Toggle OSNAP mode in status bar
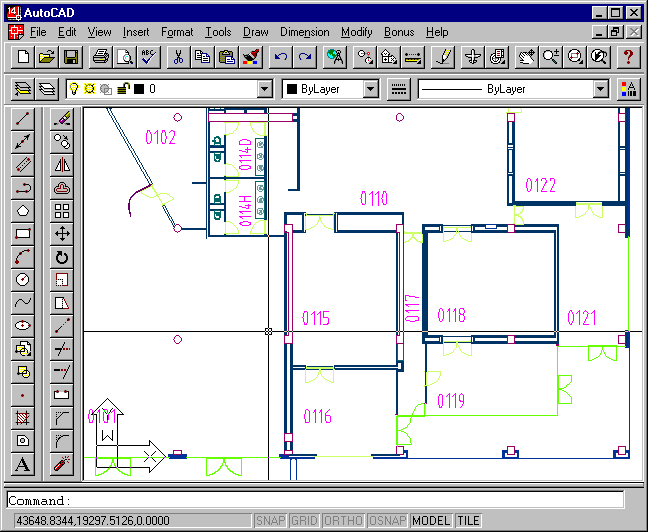Screen dimensions: 648x532 pos(387,520)
